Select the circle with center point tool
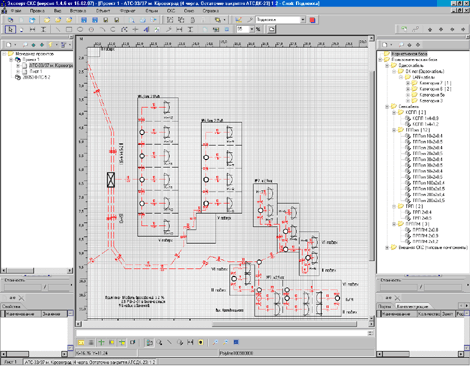Screen dimensions: 470x367 click(91, 30)
